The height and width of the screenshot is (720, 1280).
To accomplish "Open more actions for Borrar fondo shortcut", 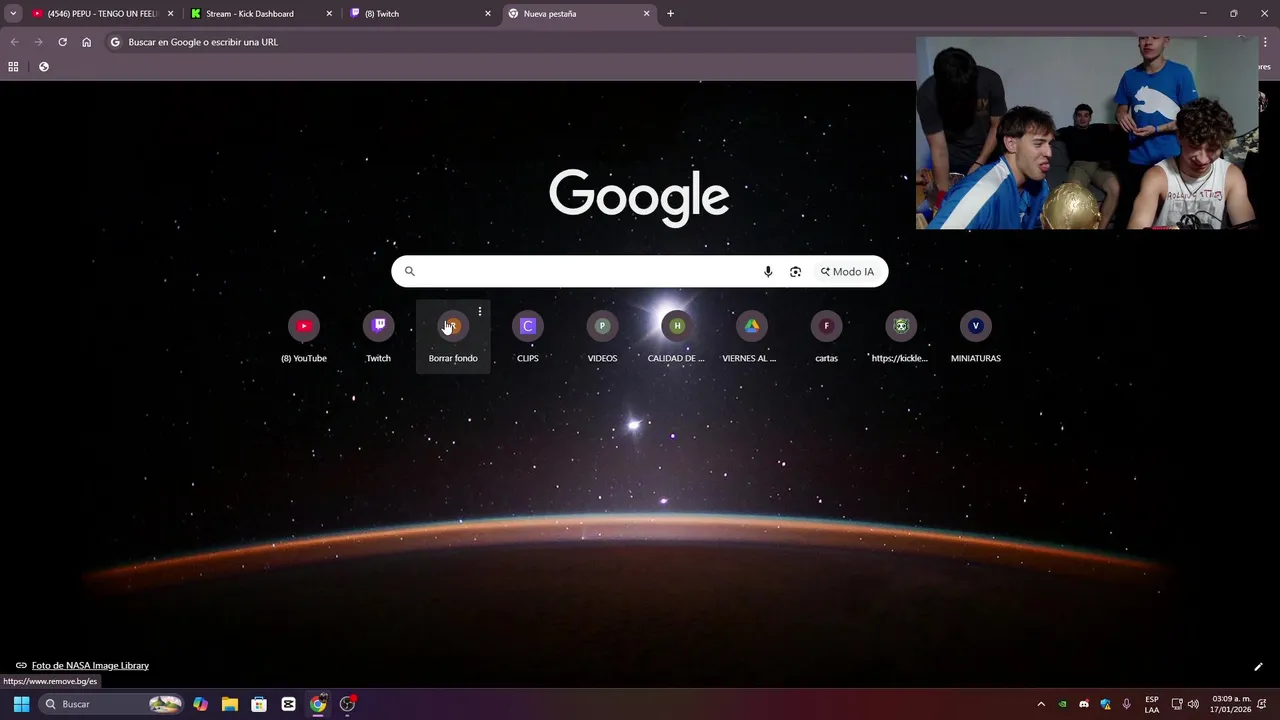I will [480, 312].
